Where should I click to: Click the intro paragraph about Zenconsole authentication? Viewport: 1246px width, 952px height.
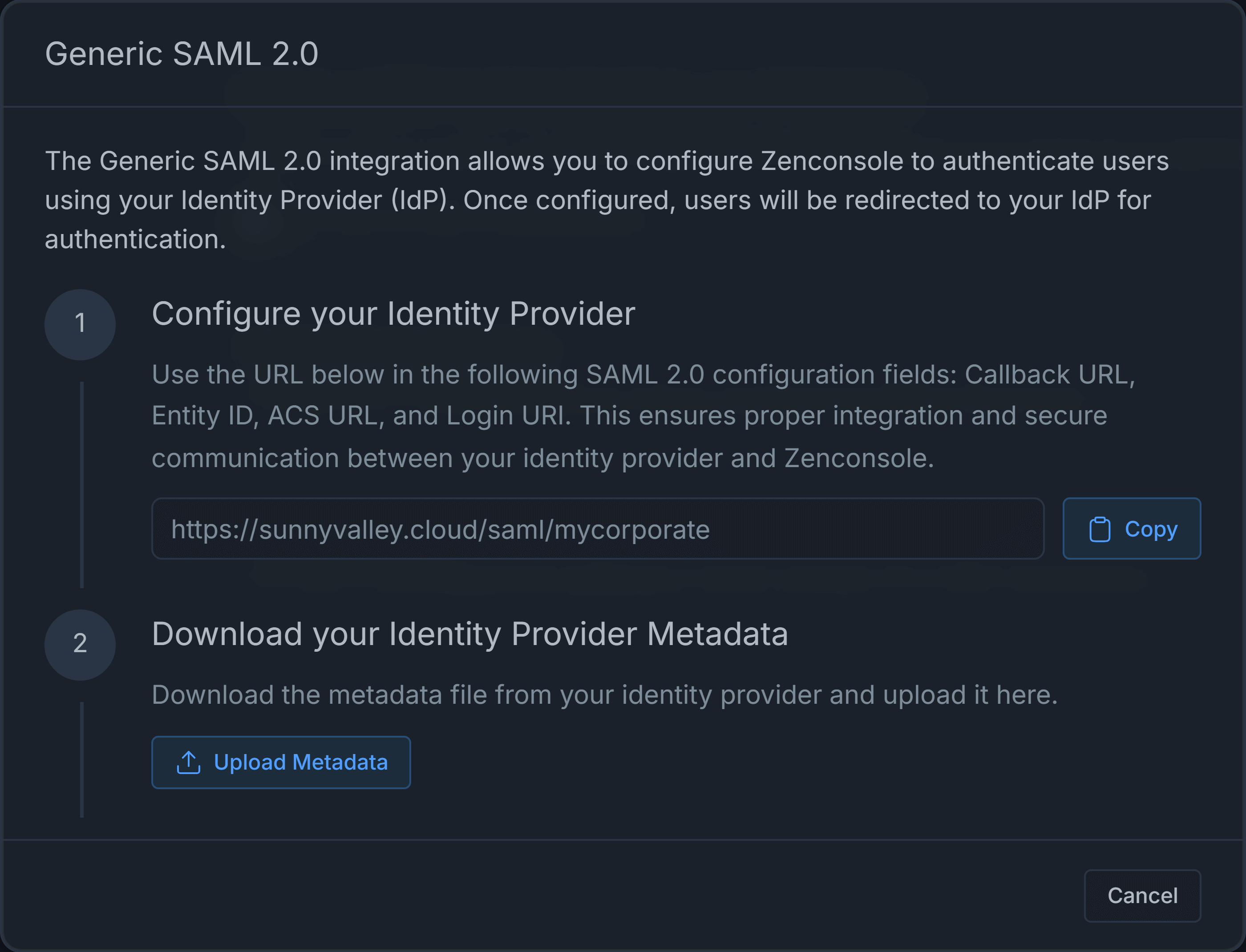pyautogui.click(x=607, y=199)
